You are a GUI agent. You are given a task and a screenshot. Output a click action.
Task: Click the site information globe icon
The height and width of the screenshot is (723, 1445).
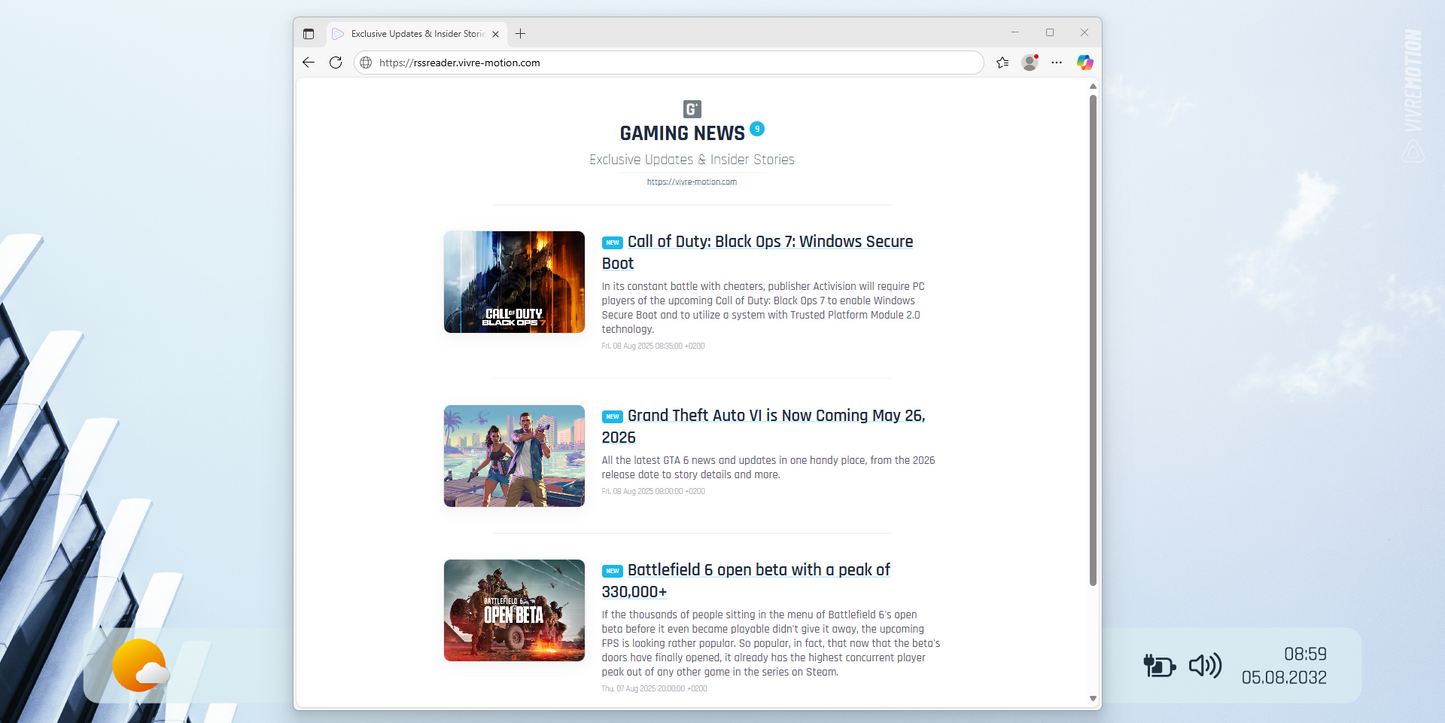point(366,62)
